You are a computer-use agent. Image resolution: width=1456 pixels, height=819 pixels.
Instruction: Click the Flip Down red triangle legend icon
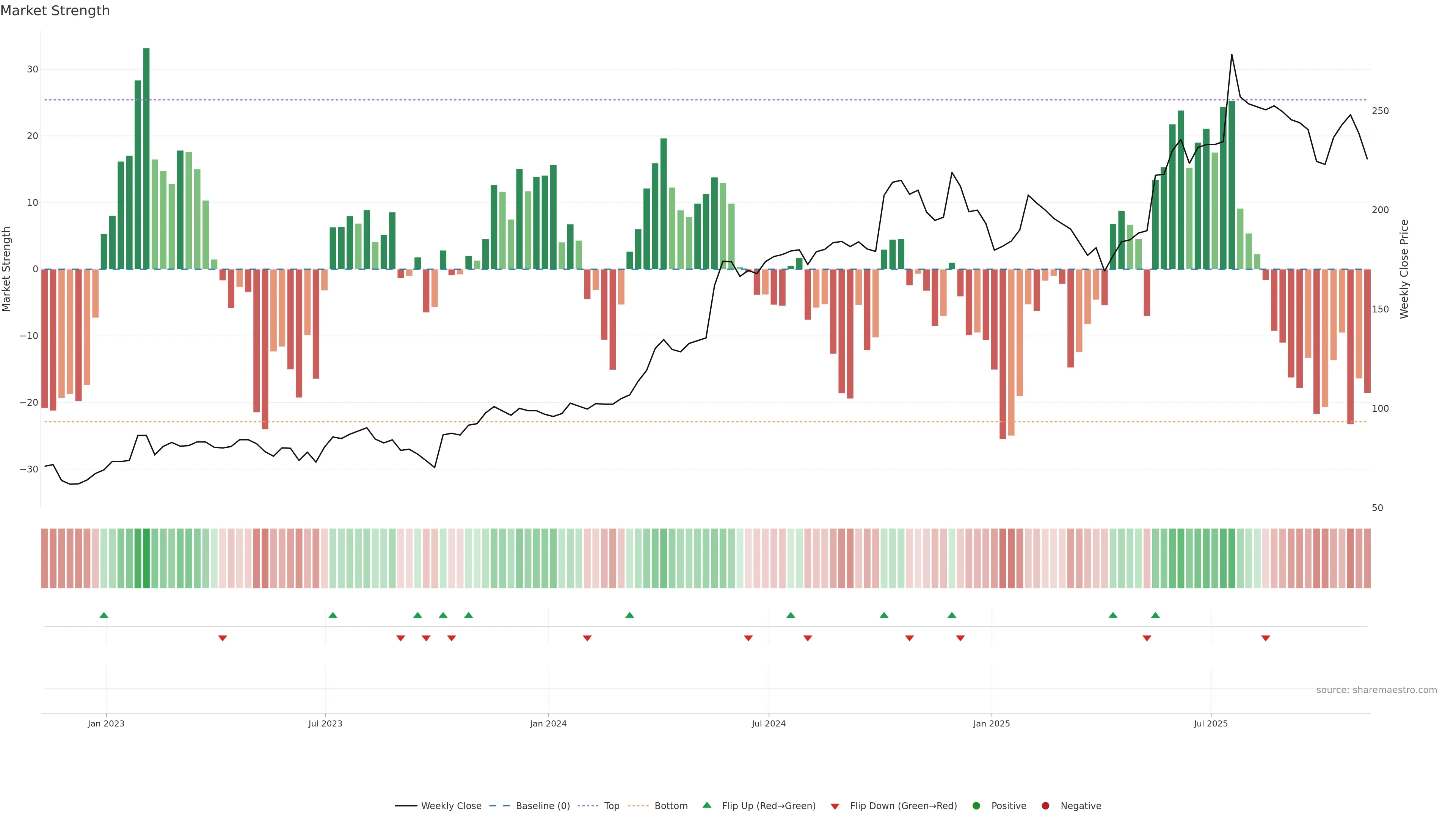(x=835, y=806)
